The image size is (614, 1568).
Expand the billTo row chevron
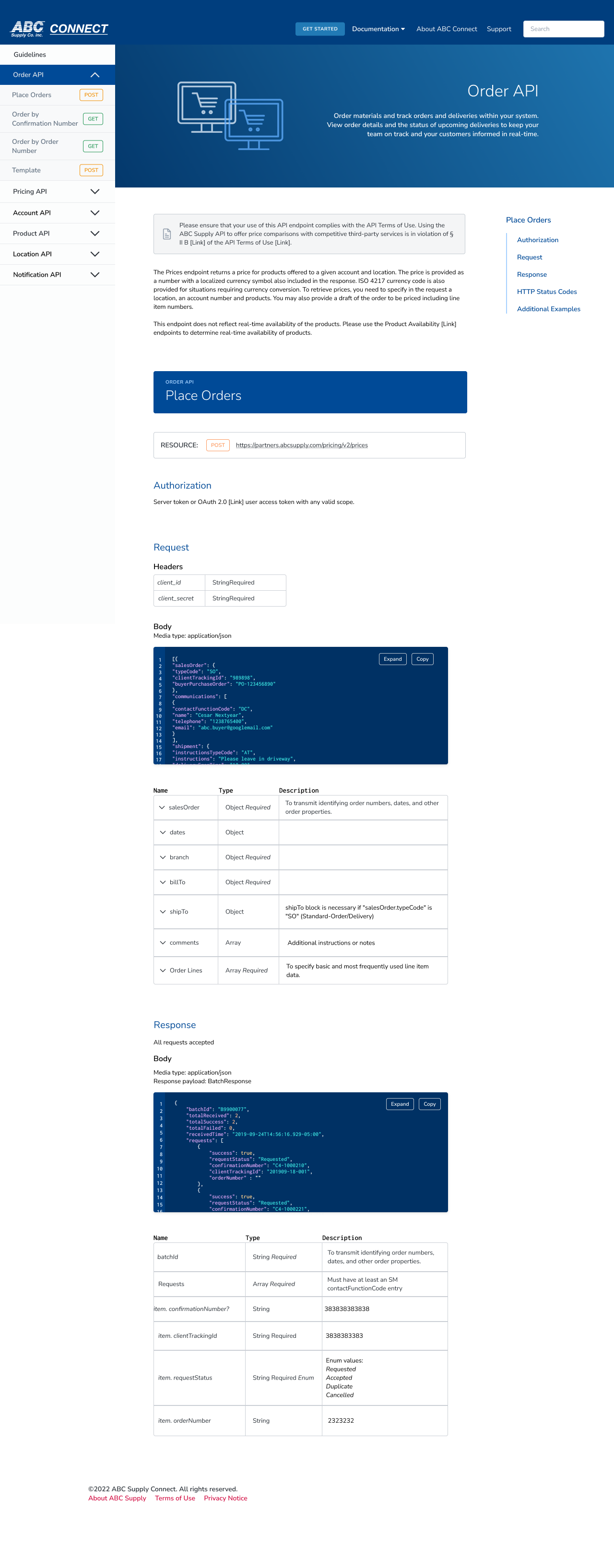[163, 882]
